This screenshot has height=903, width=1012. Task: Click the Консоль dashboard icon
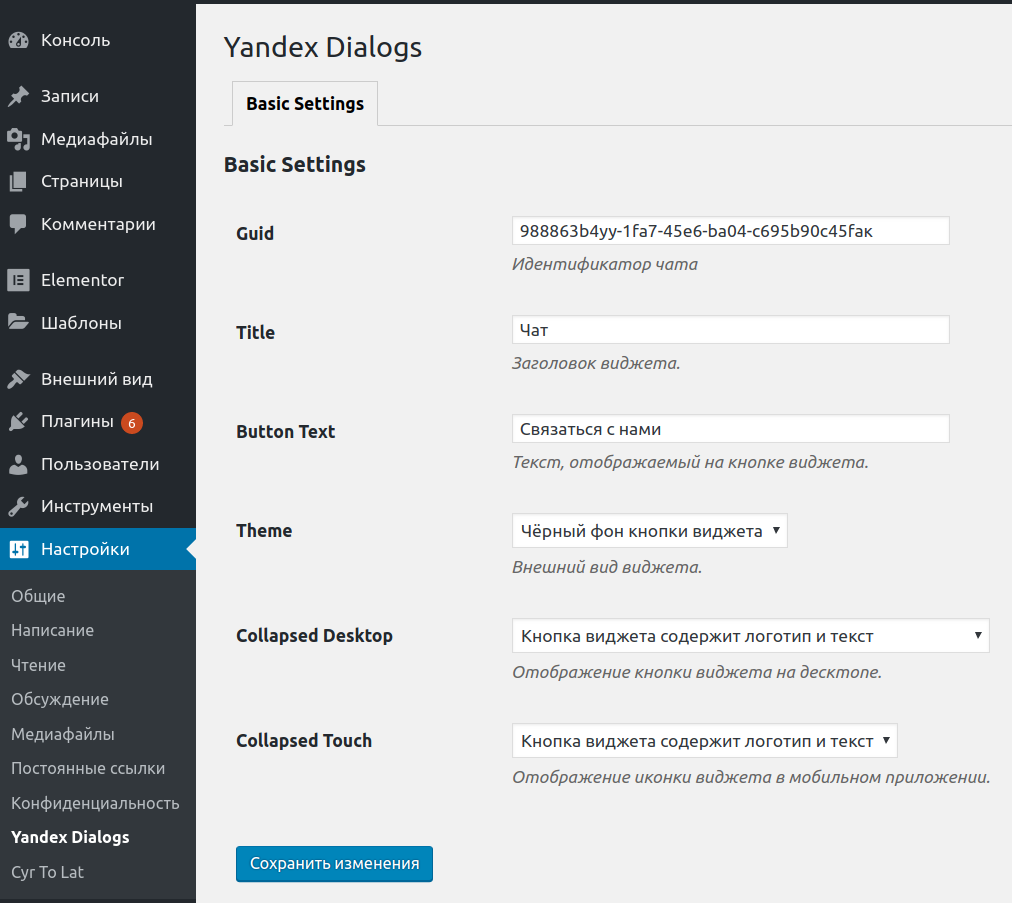(19, 40)
